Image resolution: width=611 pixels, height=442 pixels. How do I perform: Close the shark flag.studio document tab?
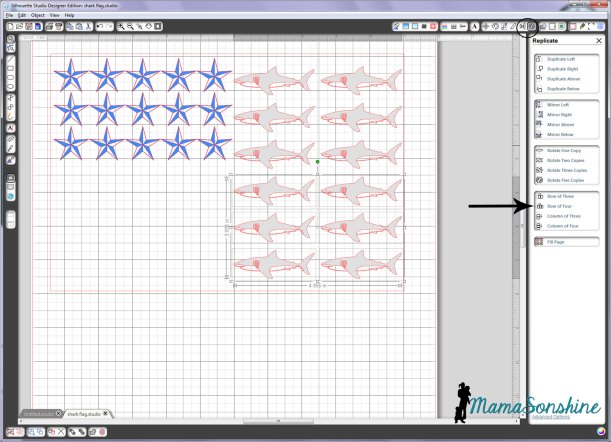pyautogui.click(x=106, y=414)
